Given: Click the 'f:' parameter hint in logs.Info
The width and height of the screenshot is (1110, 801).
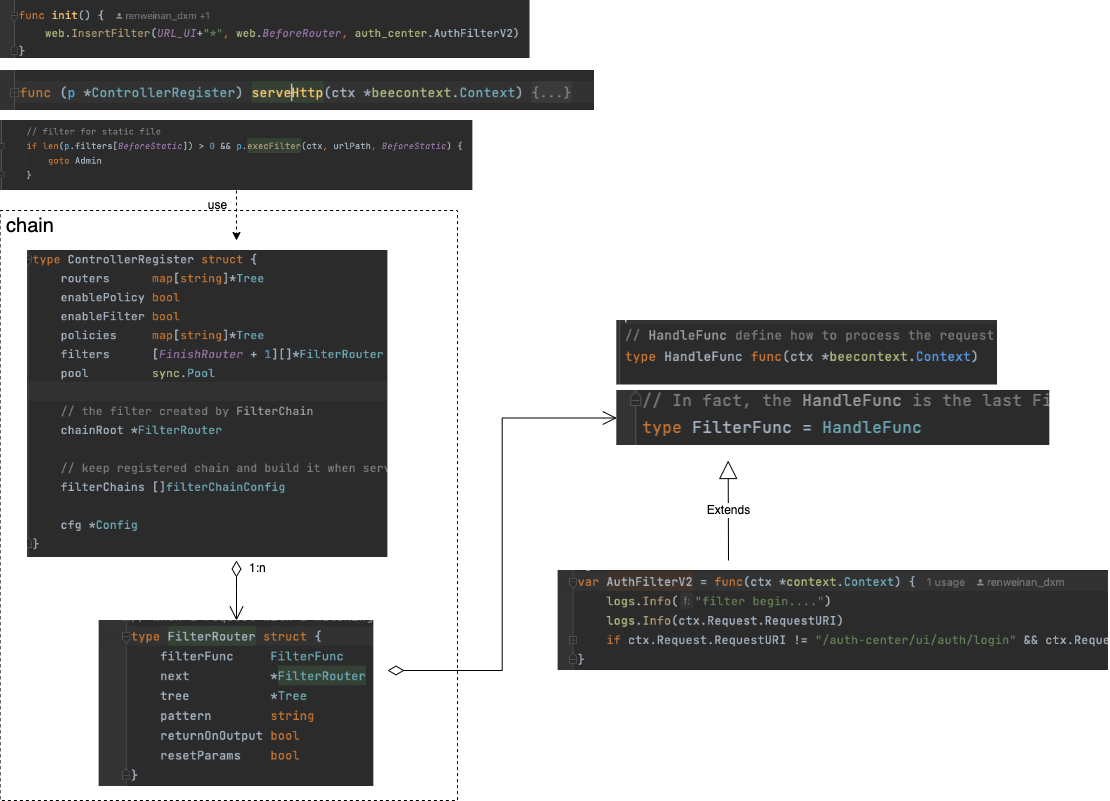Looking at the screenshot, I should click(x=686, y=601).
